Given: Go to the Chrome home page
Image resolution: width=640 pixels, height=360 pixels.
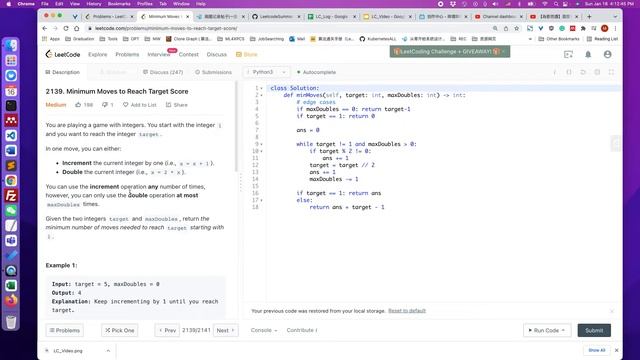Looking at the screenshot, I should click(76, 28).
